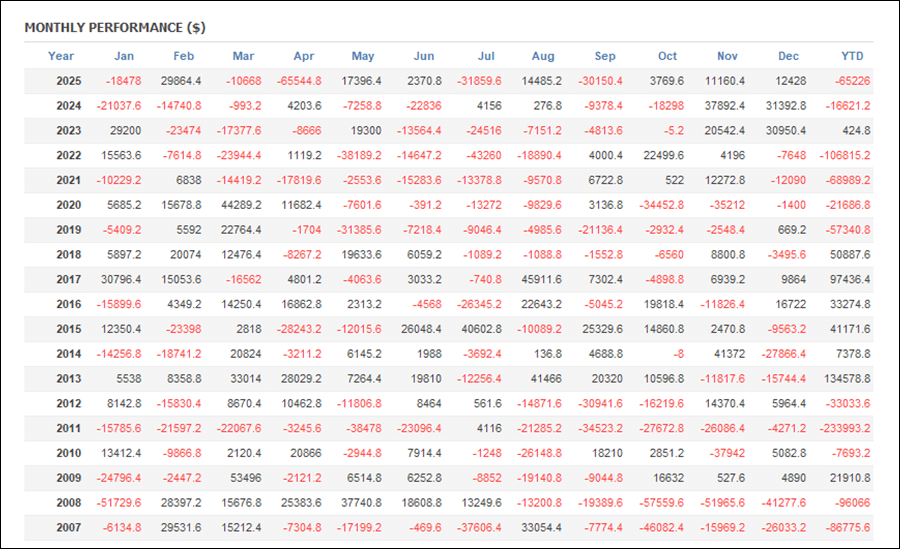Select the 2016 year row label
The width and height of the screenshot is (900, 549).
pyautogui.click(x=68, y=304)
